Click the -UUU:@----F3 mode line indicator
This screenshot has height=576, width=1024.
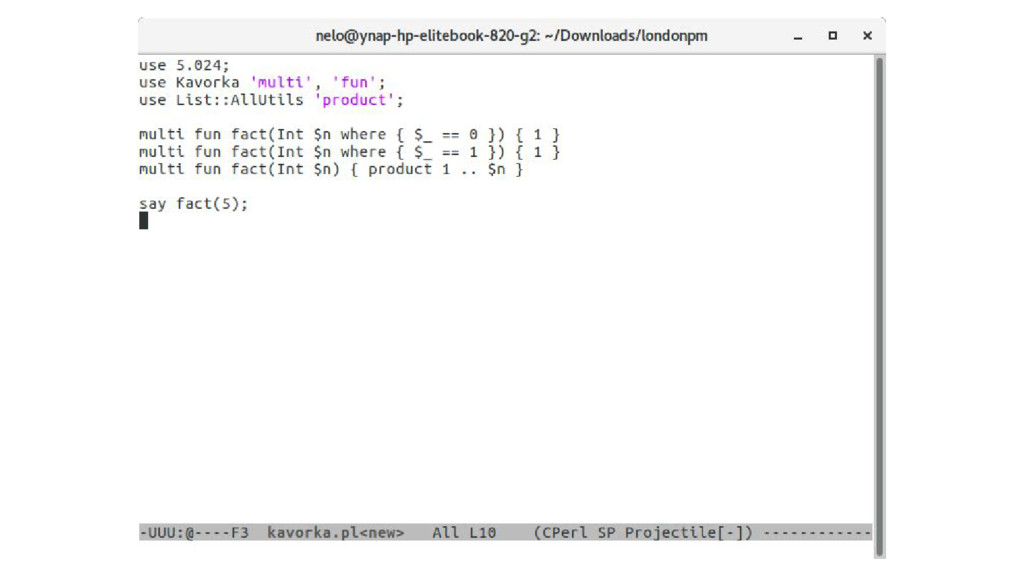pyautogui.click(x=194, y=533)
